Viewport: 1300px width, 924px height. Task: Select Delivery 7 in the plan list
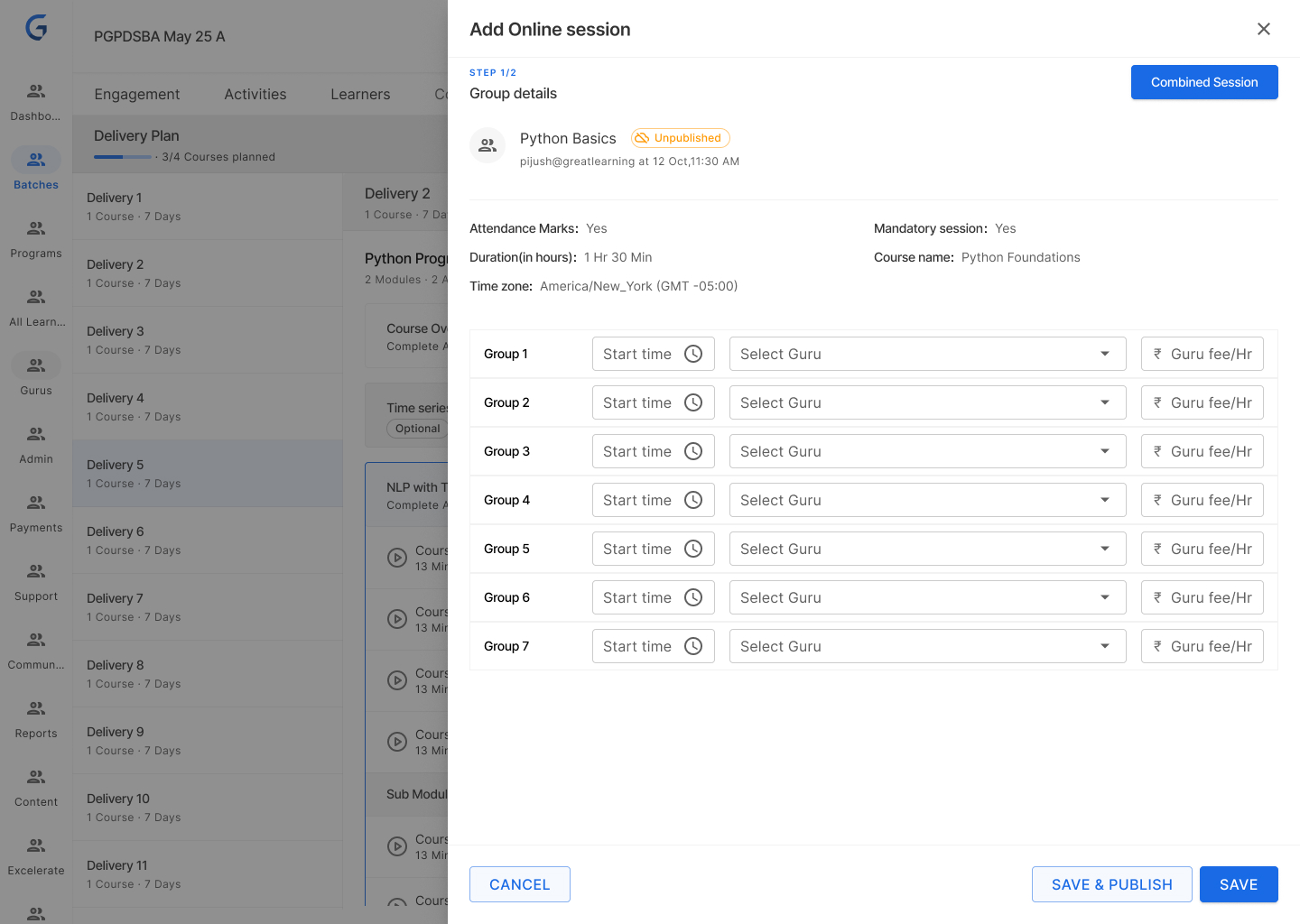pos(208,607)
